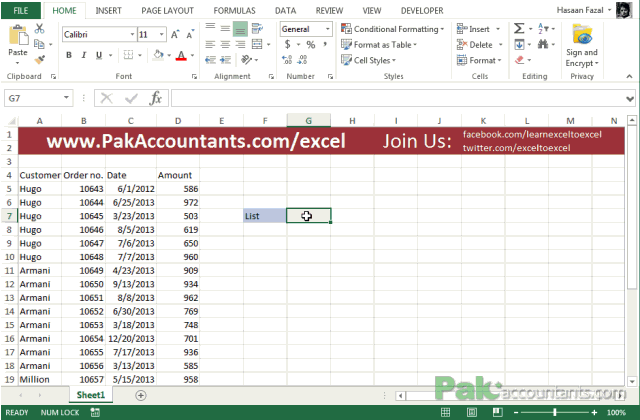Click the zoom slider handle
Image resolution: width=640 pixels, height=420 pixels.
[555, 412]
